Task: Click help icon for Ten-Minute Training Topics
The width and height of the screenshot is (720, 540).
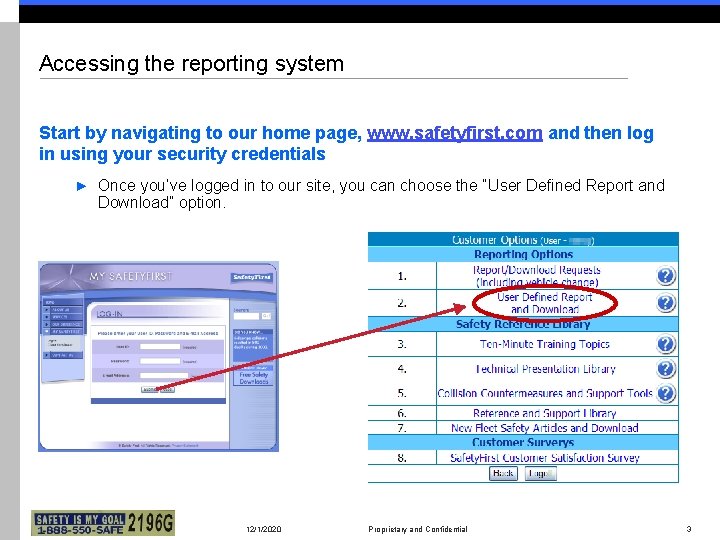Action: 666,344
